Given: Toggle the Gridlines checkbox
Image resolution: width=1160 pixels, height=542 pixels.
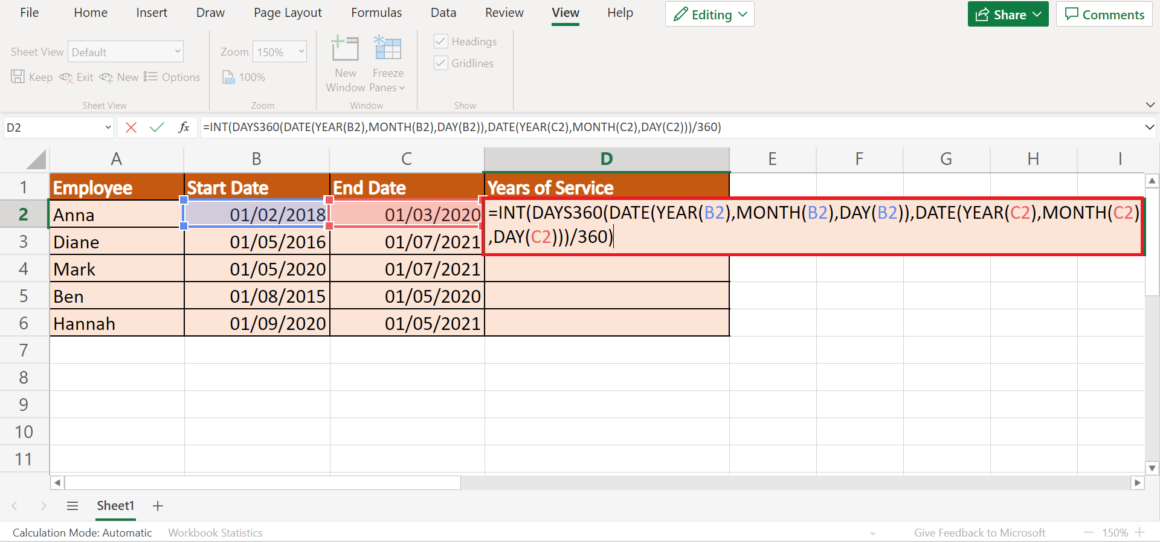Looking at the screenshot, I should click(440, 63).
